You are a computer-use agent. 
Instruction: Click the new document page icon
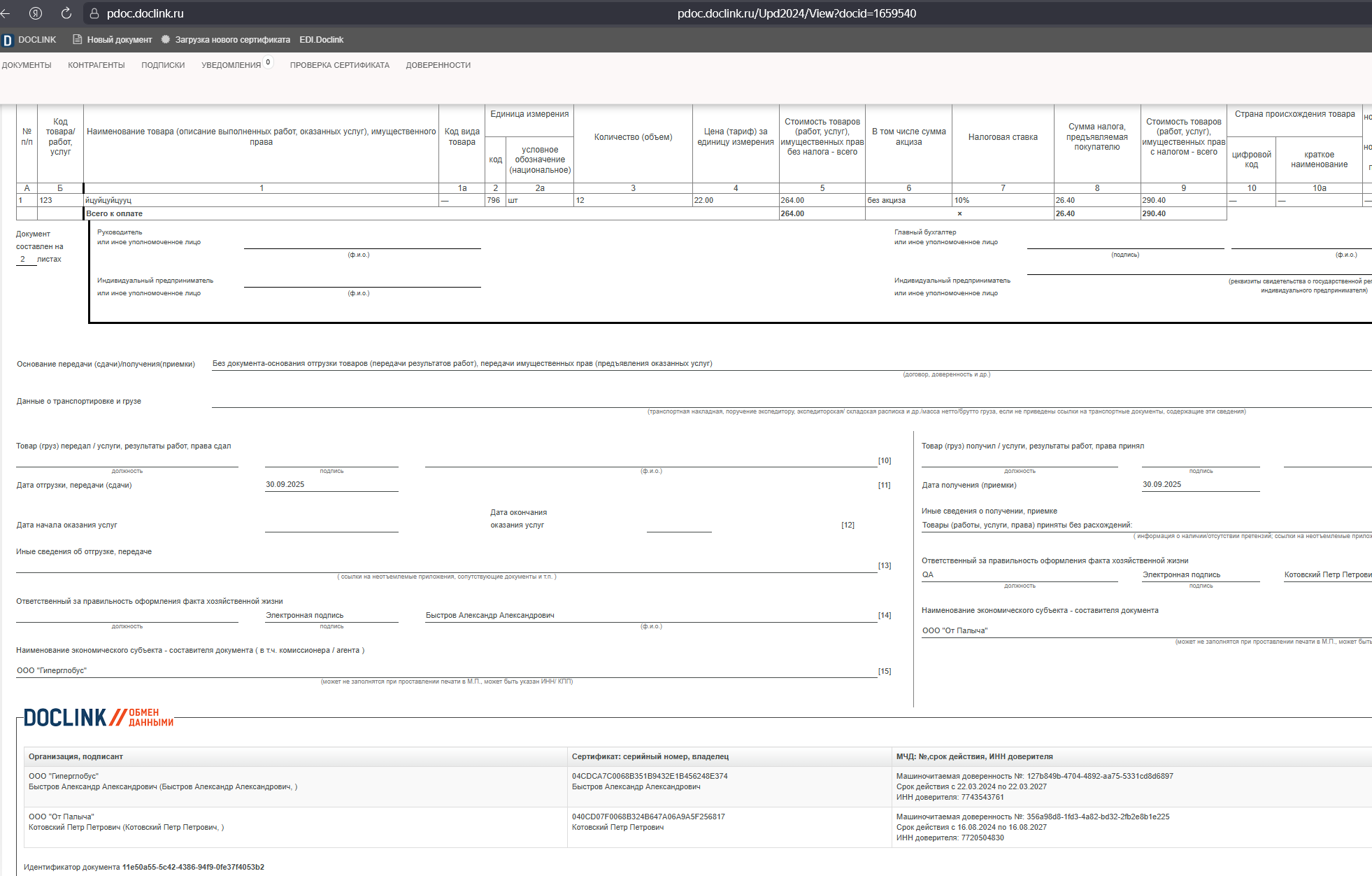coord(78,40)
